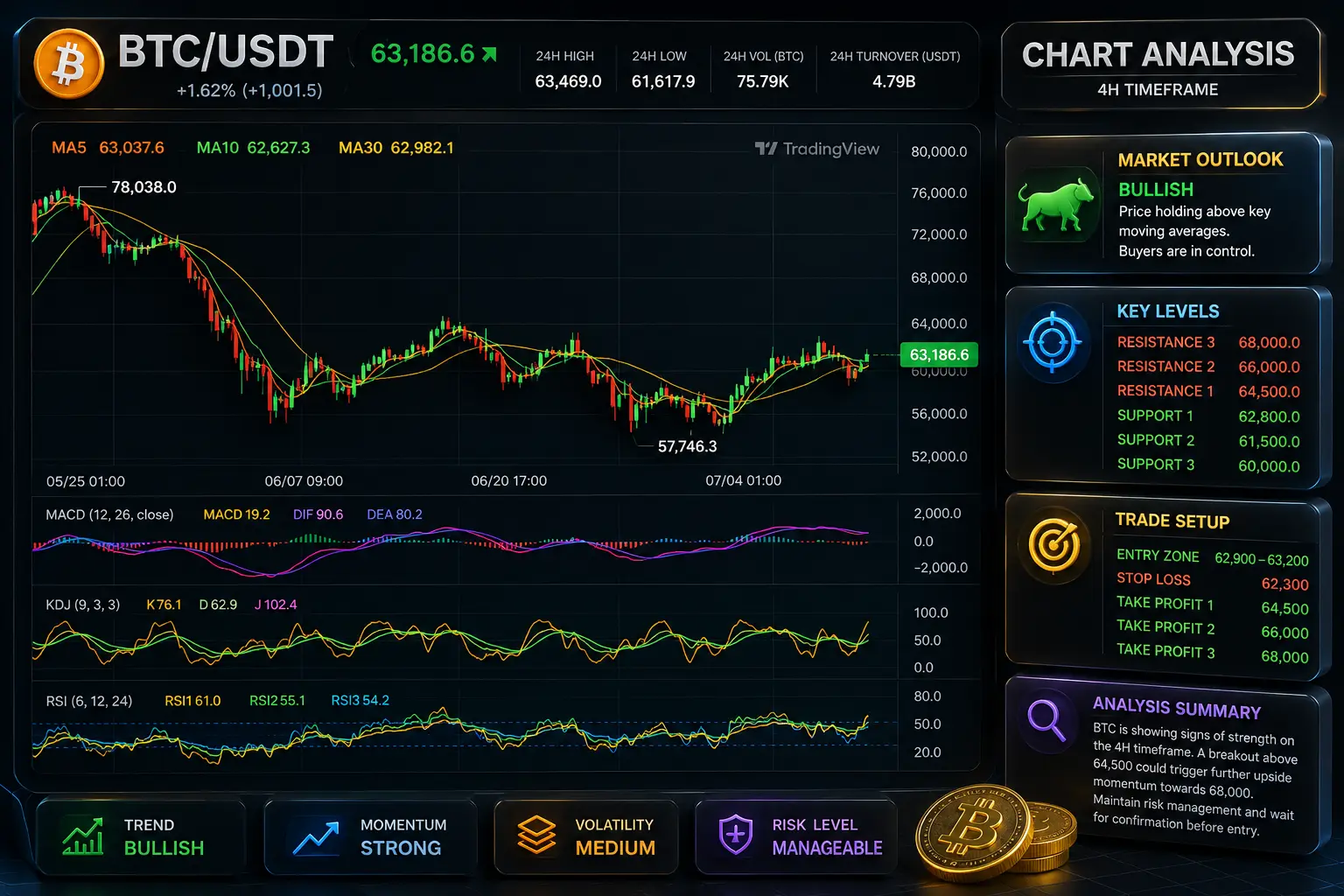Select the Risk Level Manageable card
The height and width of the screenshot is (896, 1344).
tap(796, 836)
